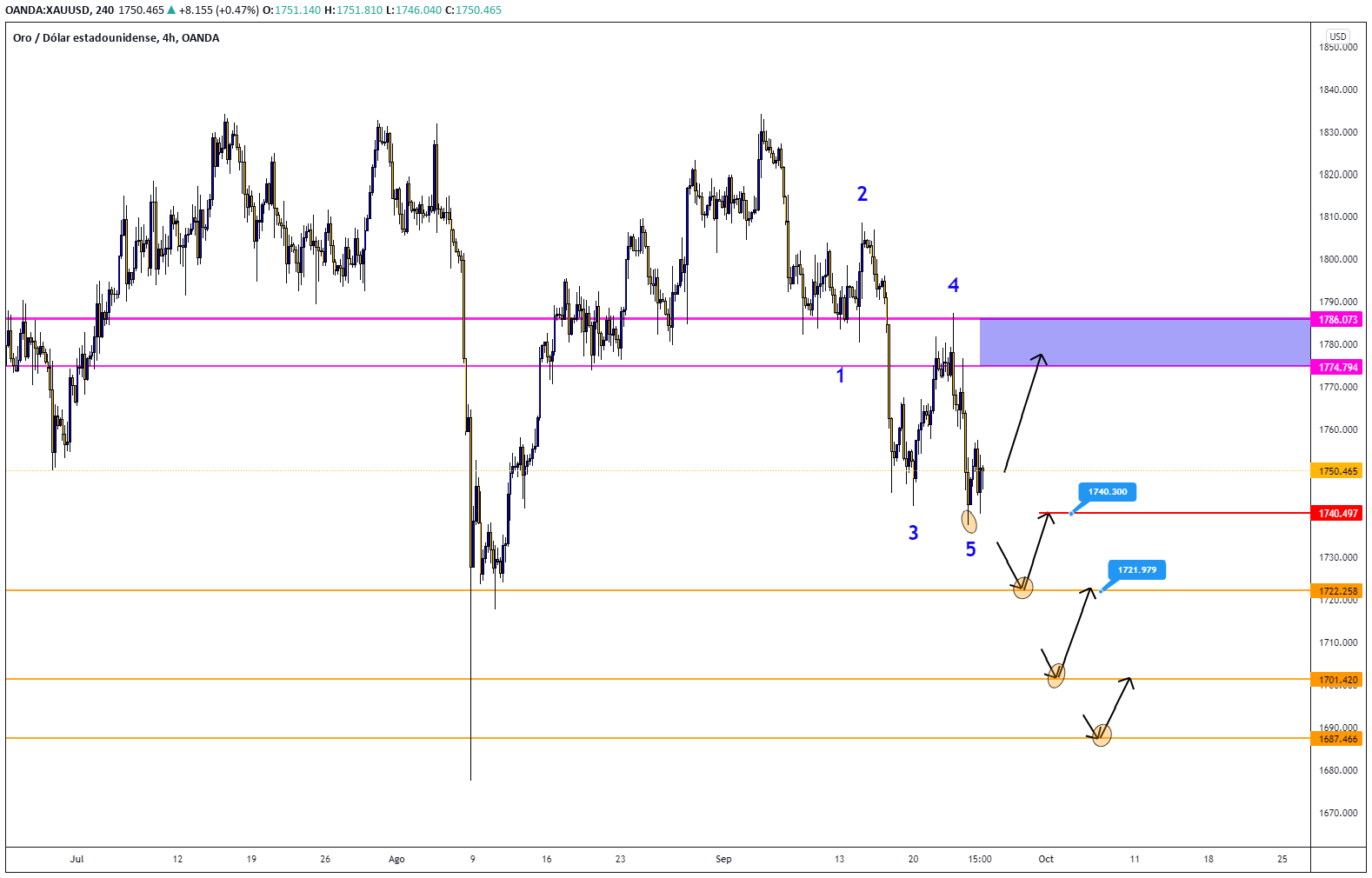
Task: Click the OANDA:XAUUSD symbol header text
Action: [47, 10]
